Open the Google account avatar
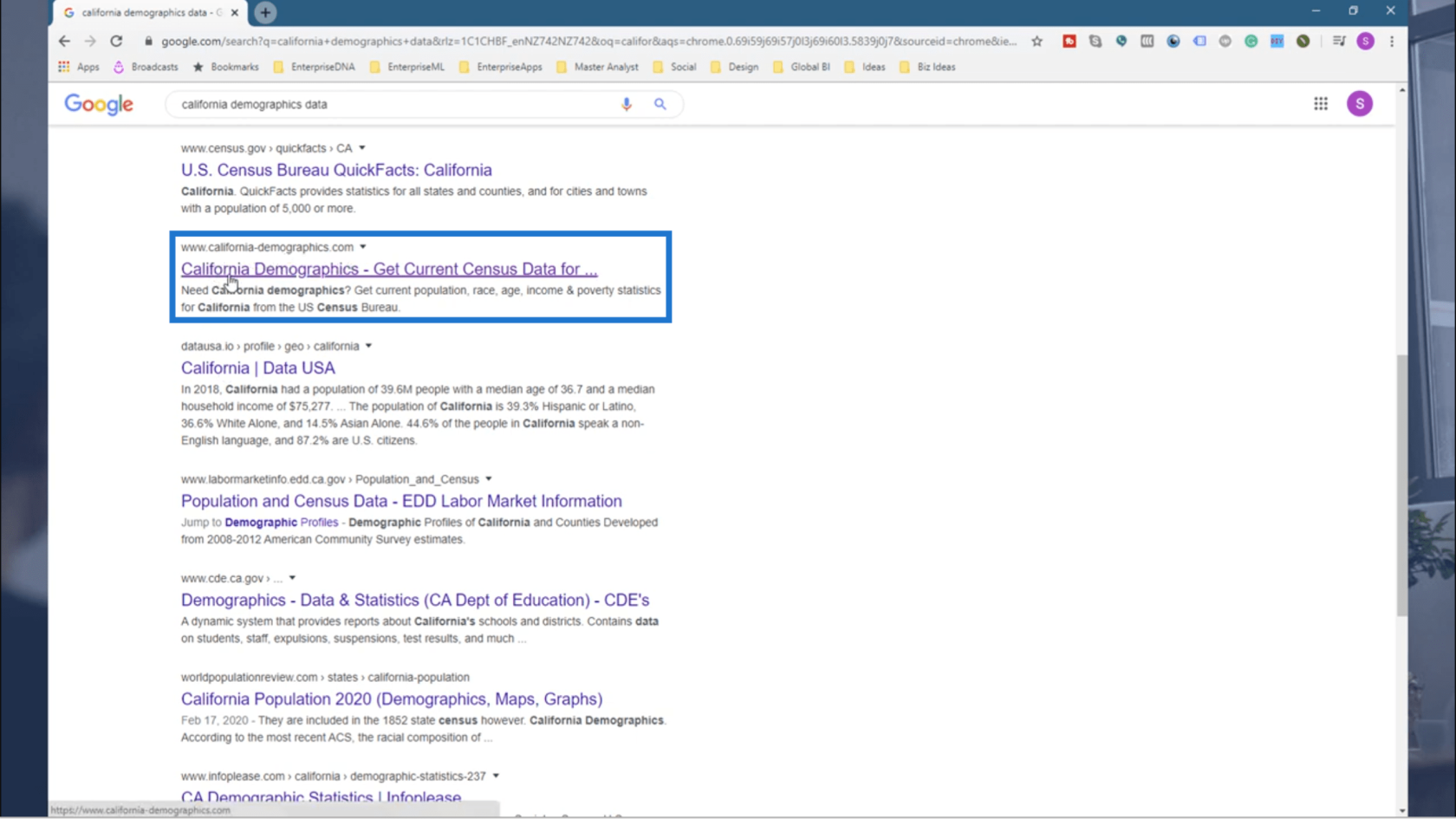 coord(1359,104)
